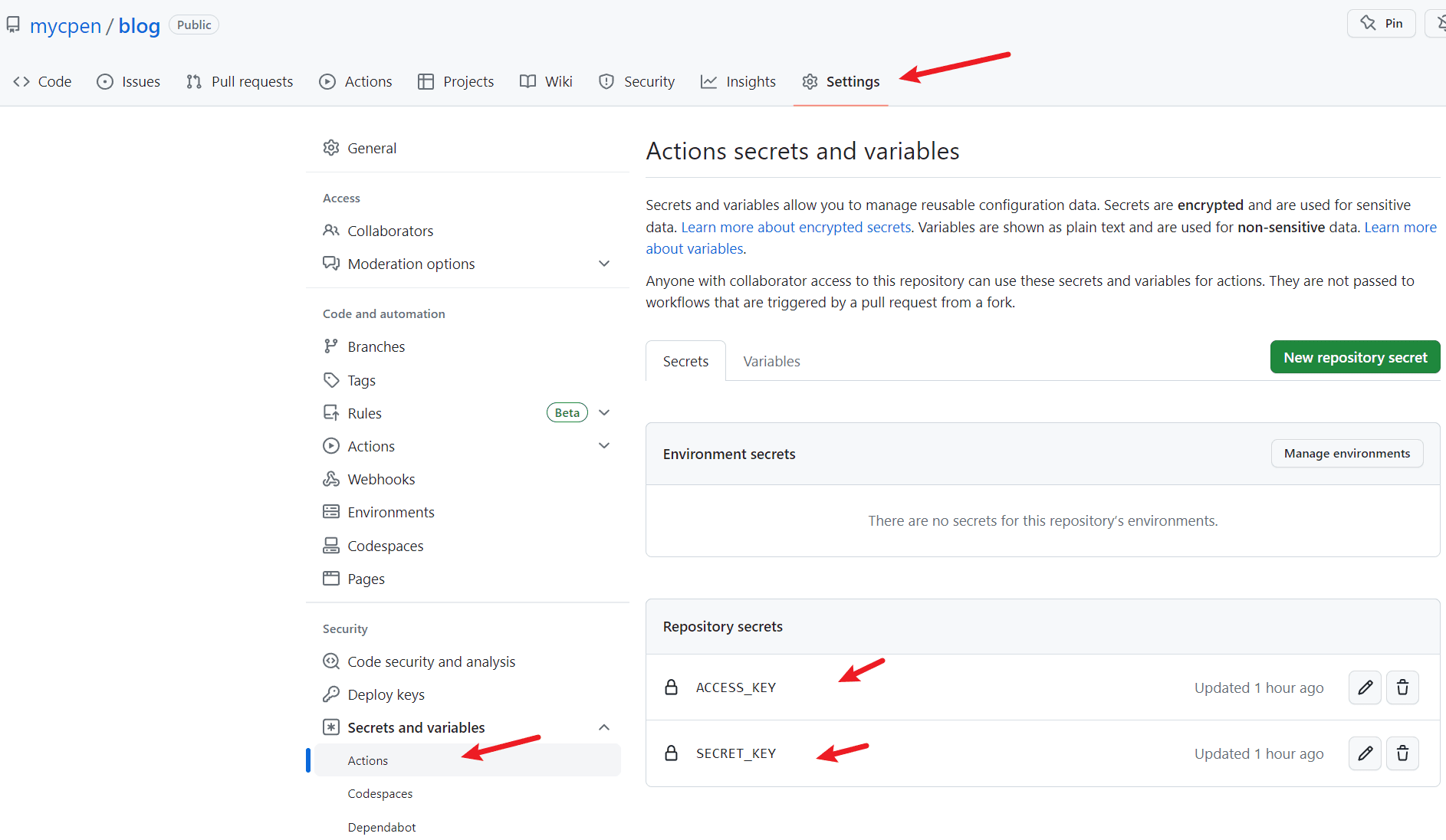Click the Webhooks icon in sidebar
The height and width of the screenshot is (840, 1446).
pyautogui.click(x=331, y=479)
